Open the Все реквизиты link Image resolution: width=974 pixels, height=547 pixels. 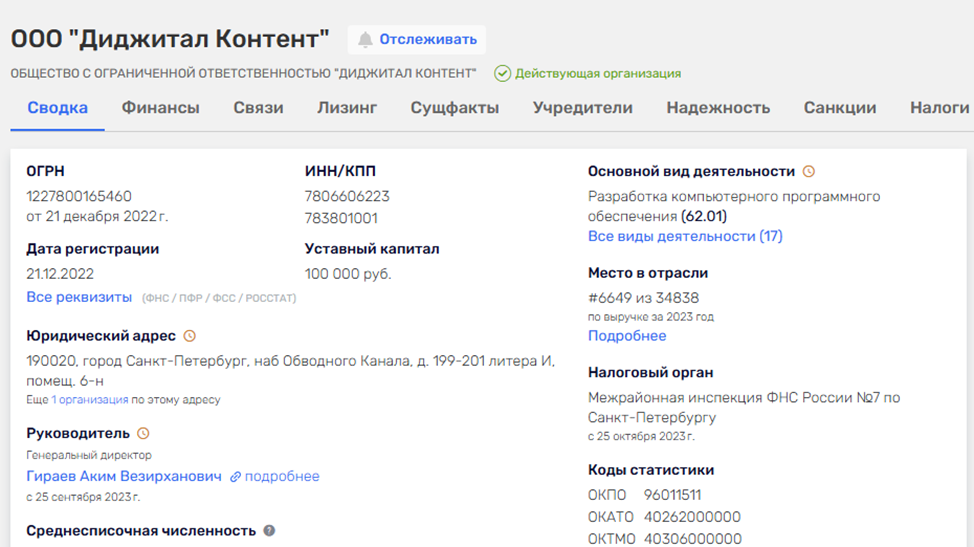79,297
